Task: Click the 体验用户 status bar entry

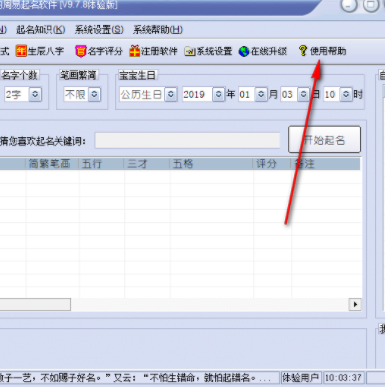Action: pos(301,378)
